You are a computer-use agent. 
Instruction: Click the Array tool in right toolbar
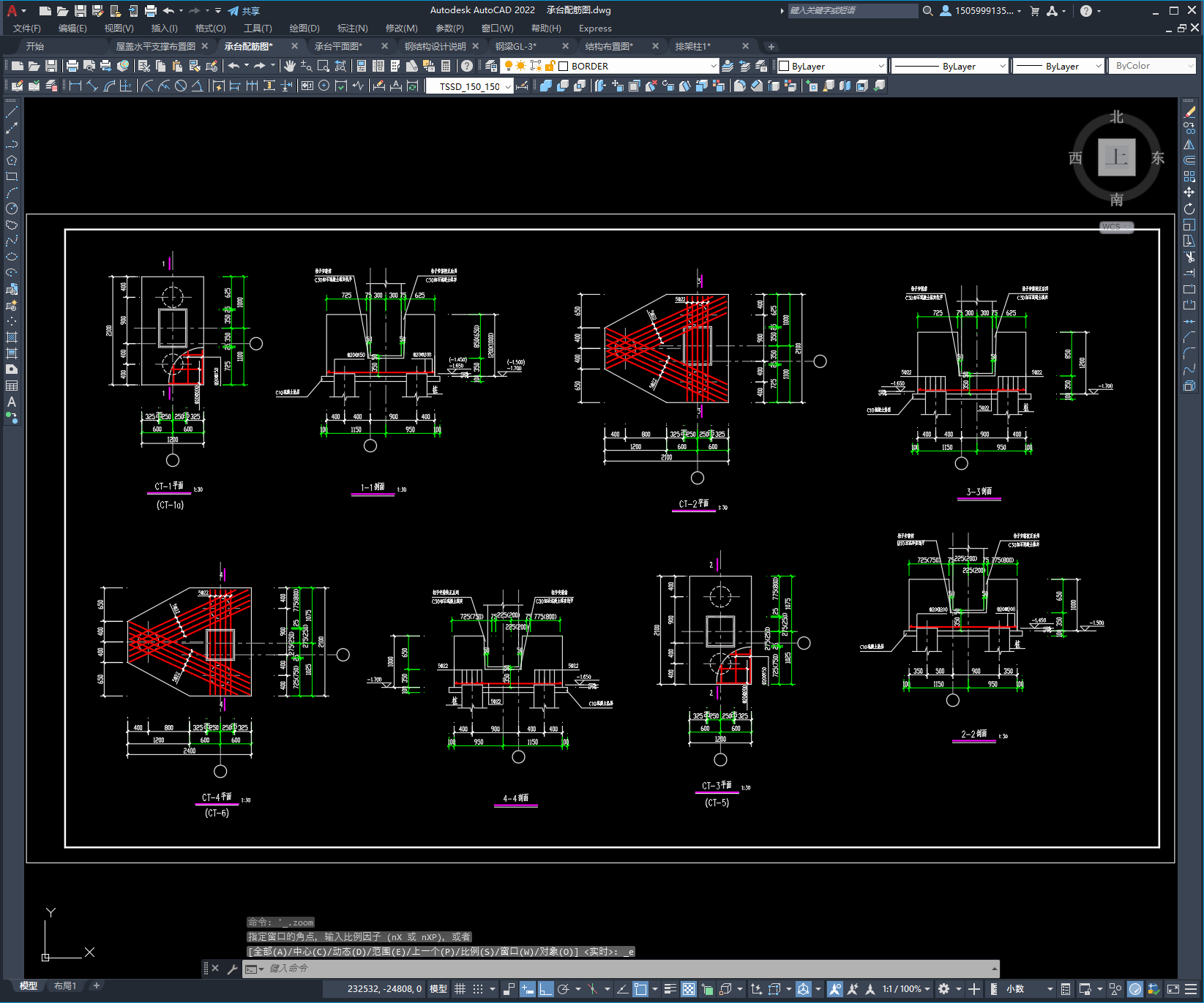[1189, 176]
